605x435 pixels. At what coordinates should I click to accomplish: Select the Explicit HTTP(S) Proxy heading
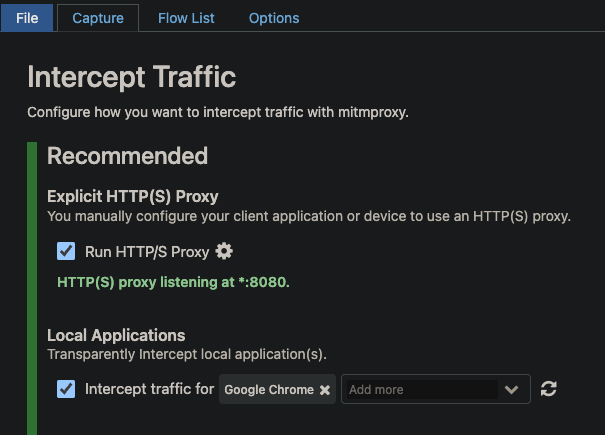(x=132, y=196)
